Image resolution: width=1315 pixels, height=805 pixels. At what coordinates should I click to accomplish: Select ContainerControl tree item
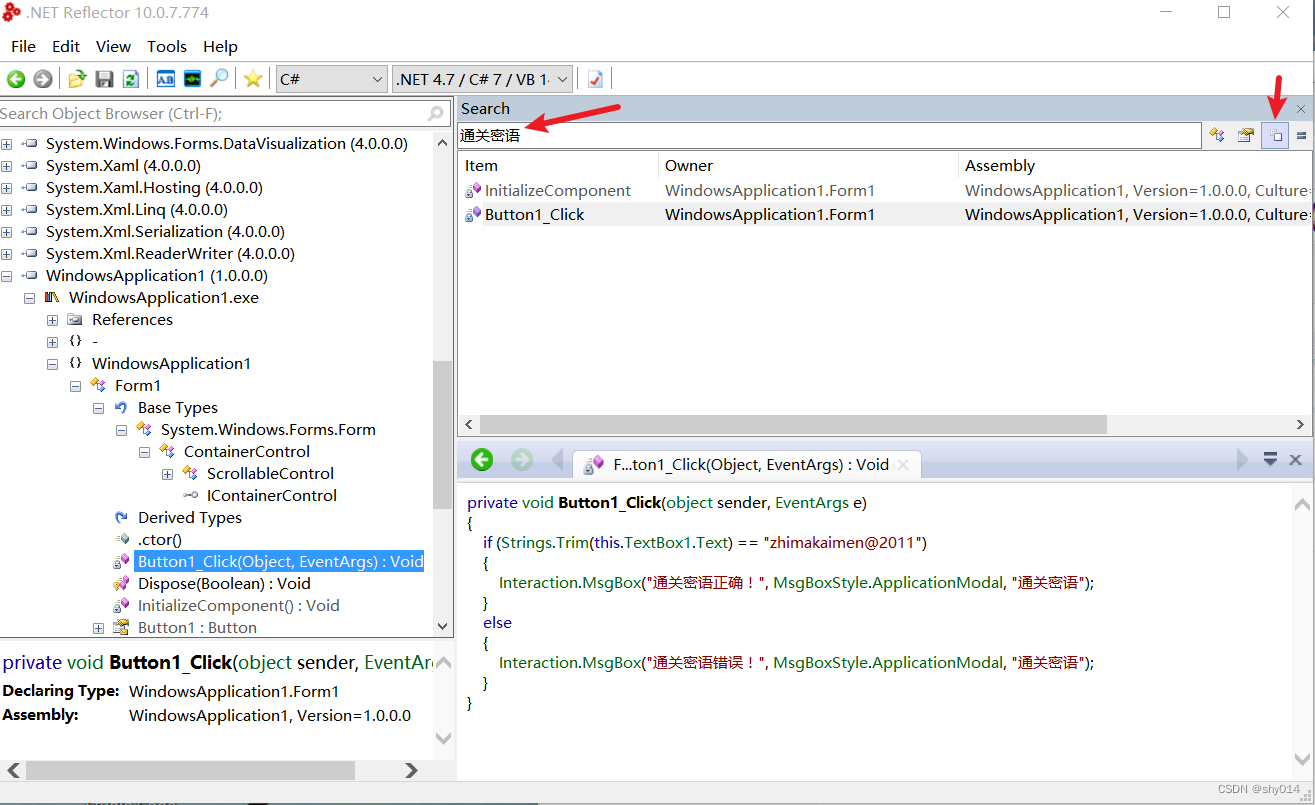(x=247, y=452)
